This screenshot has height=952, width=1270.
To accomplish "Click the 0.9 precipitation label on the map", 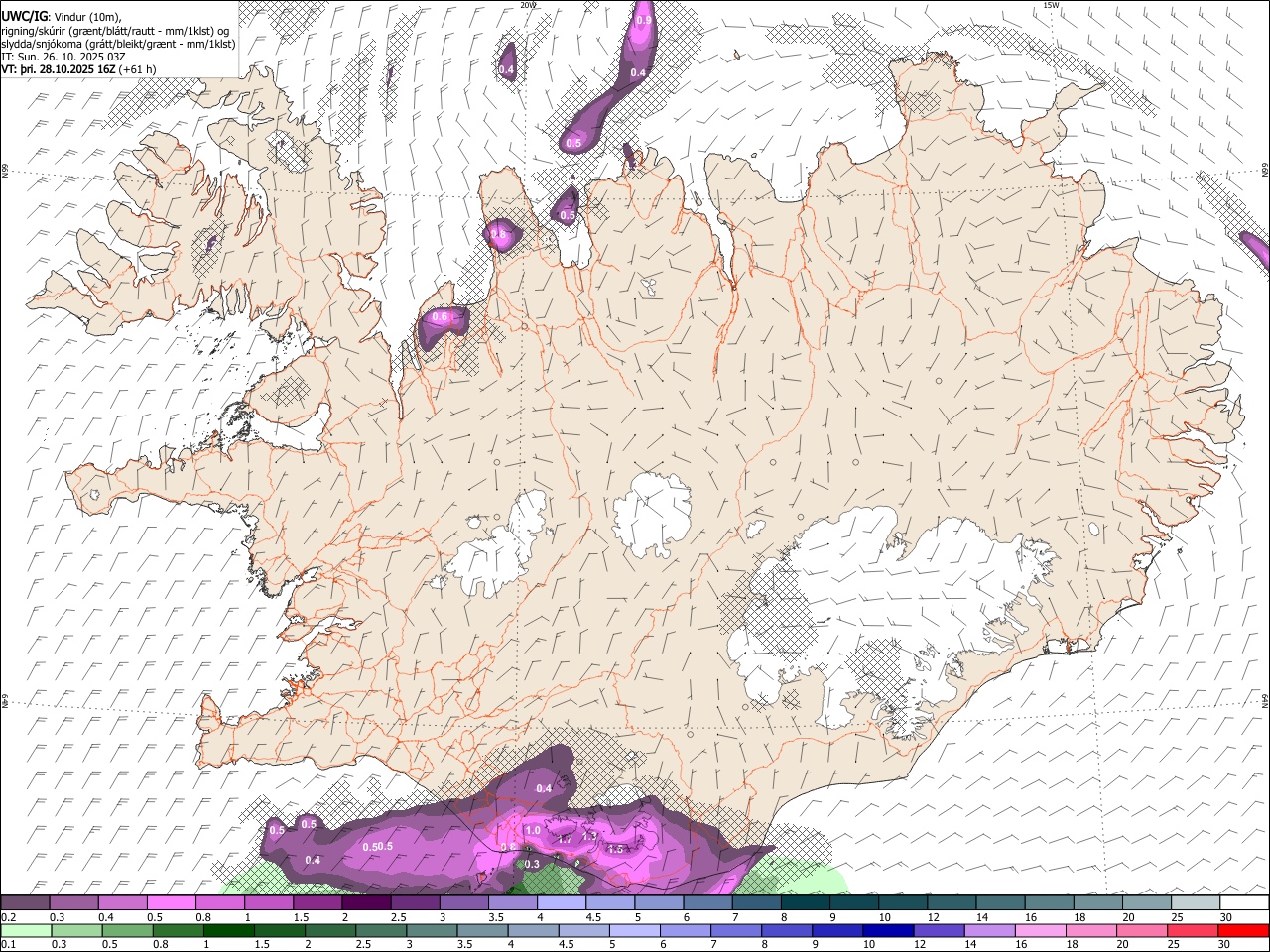I will (x=644, y=20).
